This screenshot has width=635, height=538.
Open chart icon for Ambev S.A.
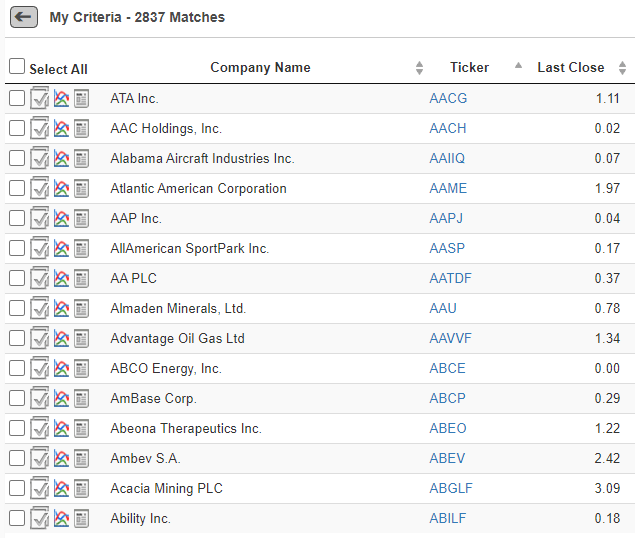coord(62,458)
